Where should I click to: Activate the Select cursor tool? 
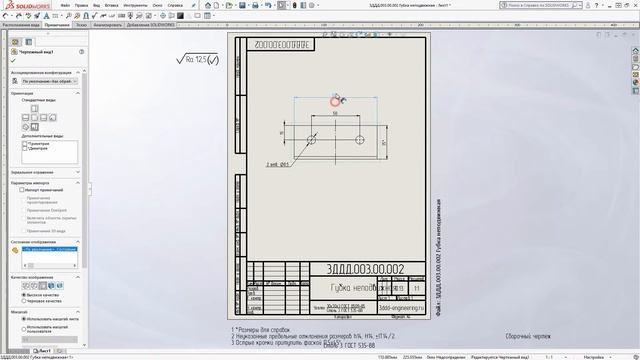click(281, 5)
